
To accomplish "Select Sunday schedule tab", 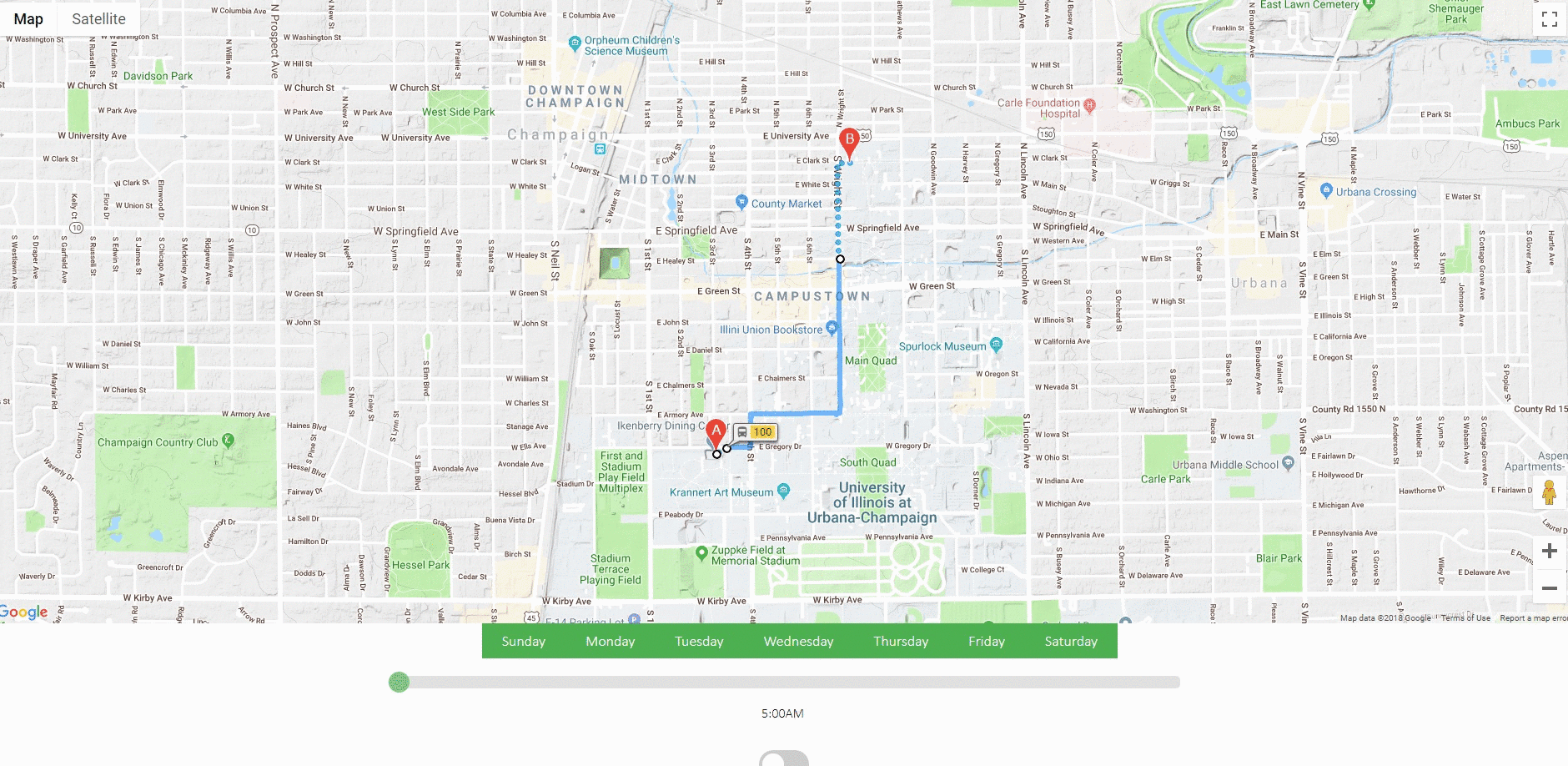I will [x=523, y=641].
